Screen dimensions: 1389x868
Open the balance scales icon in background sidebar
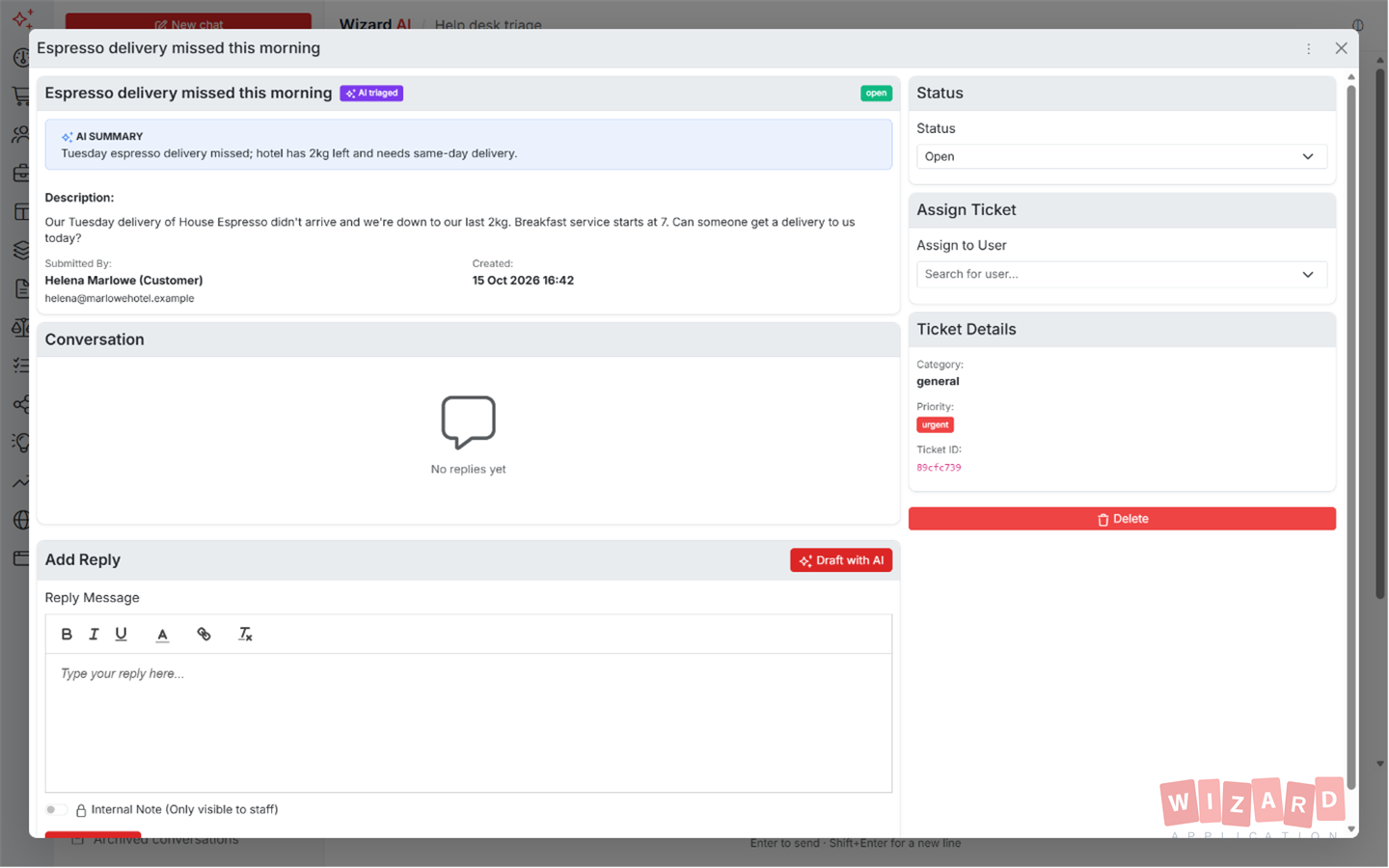point(21,328)
